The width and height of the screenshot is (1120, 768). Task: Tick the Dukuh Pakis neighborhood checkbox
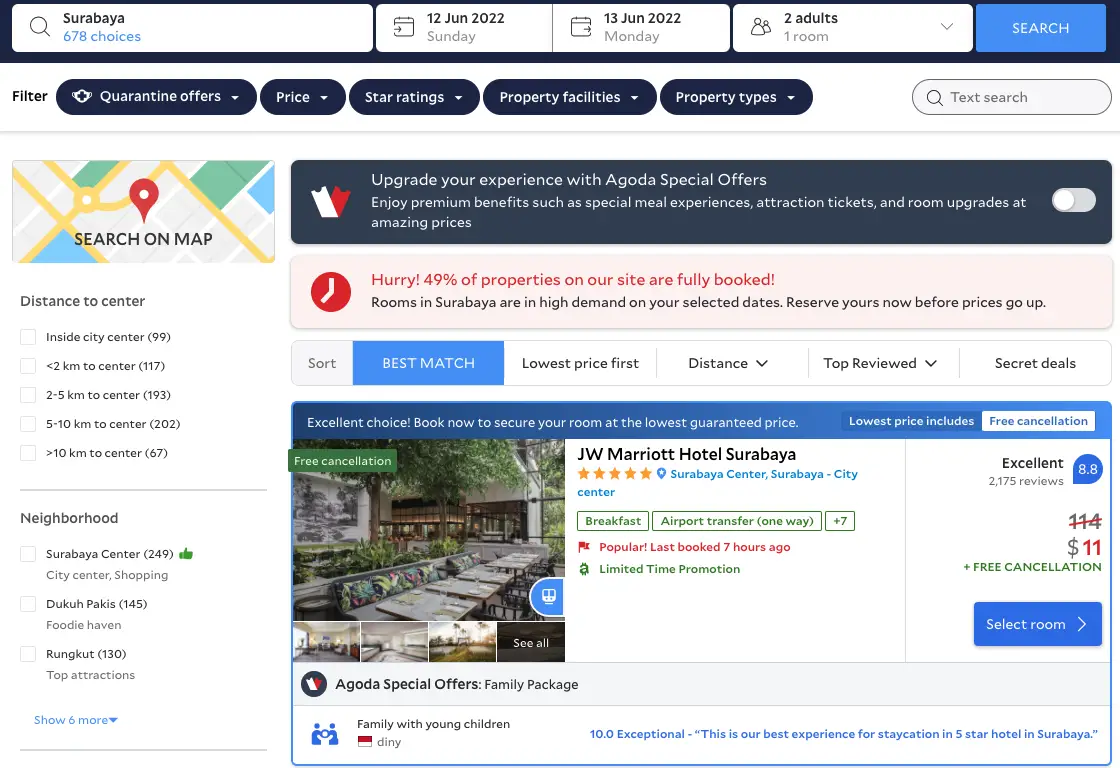click(x=28, y=604)
